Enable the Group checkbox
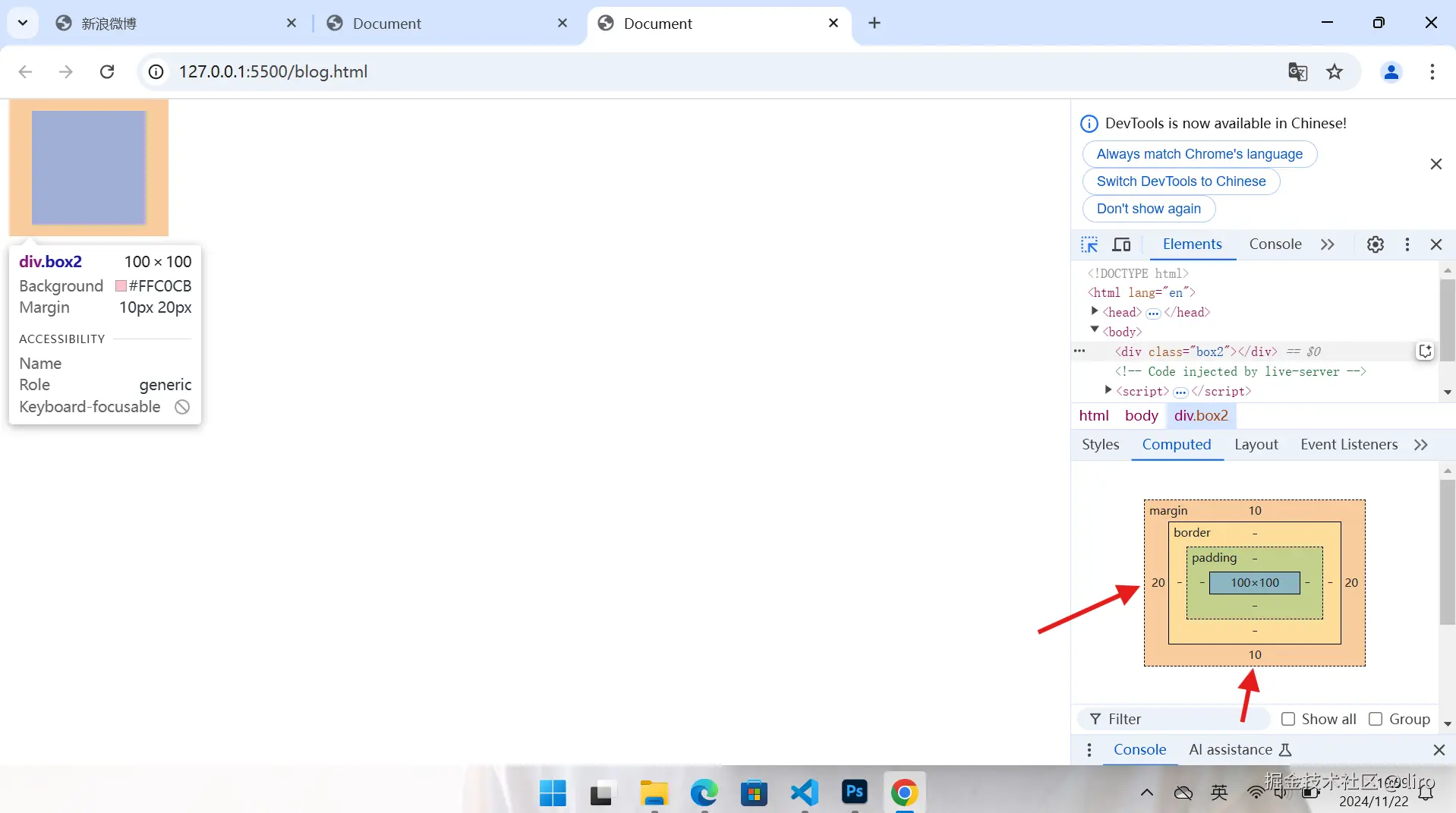Viewport: 1456px width, 813px height. [x=1375, y=719]
